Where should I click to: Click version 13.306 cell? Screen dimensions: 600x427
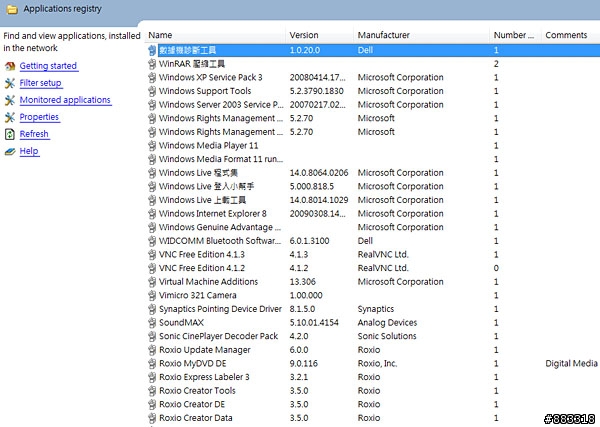[x=303, y=282]
